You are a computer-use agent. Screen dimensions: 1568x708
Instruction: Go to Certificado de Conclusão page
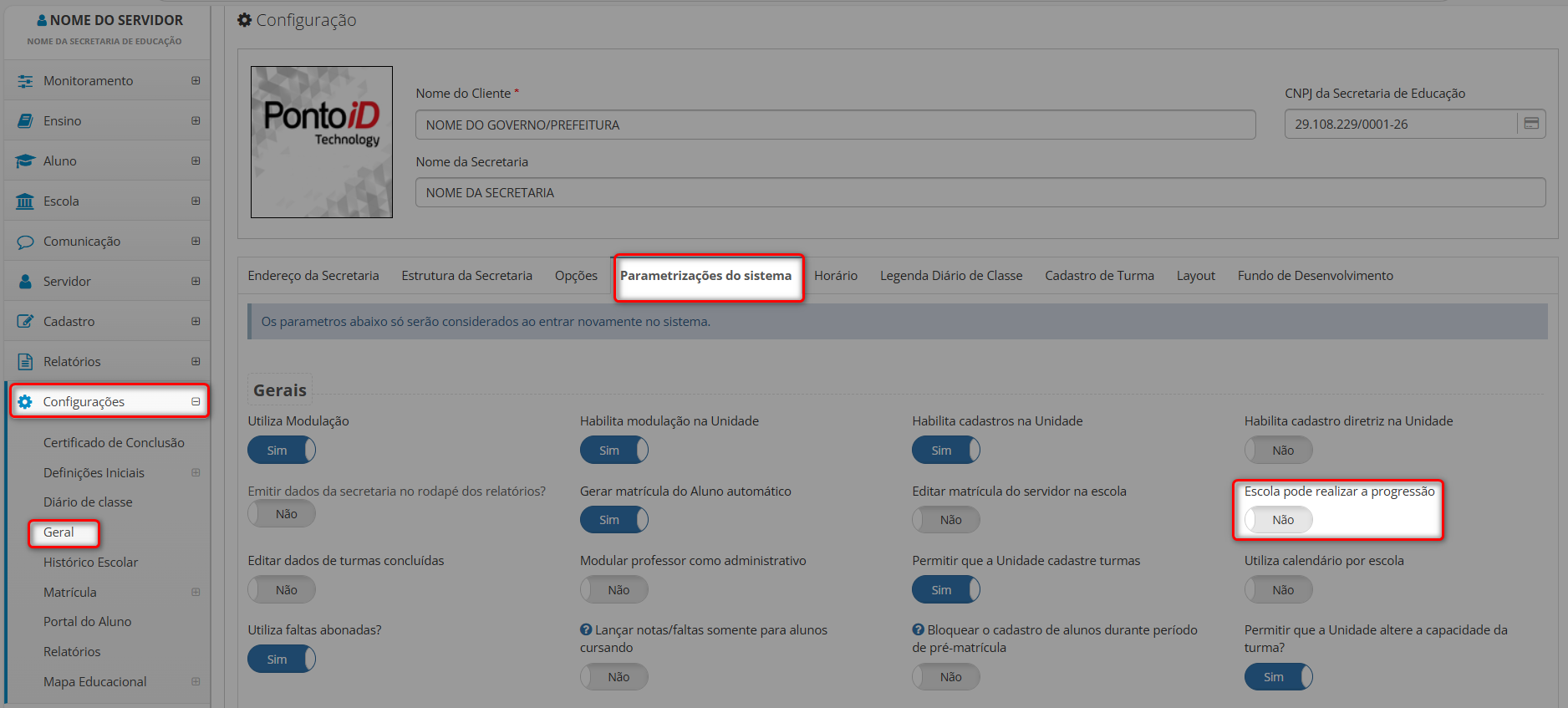pos(114,443)
